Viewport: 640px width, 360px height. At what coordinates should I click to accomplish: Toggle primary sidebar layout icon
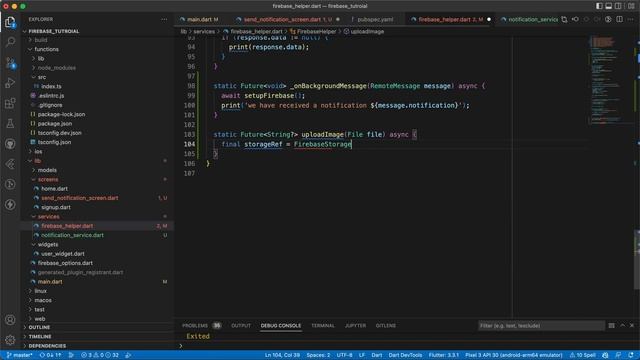599,6
